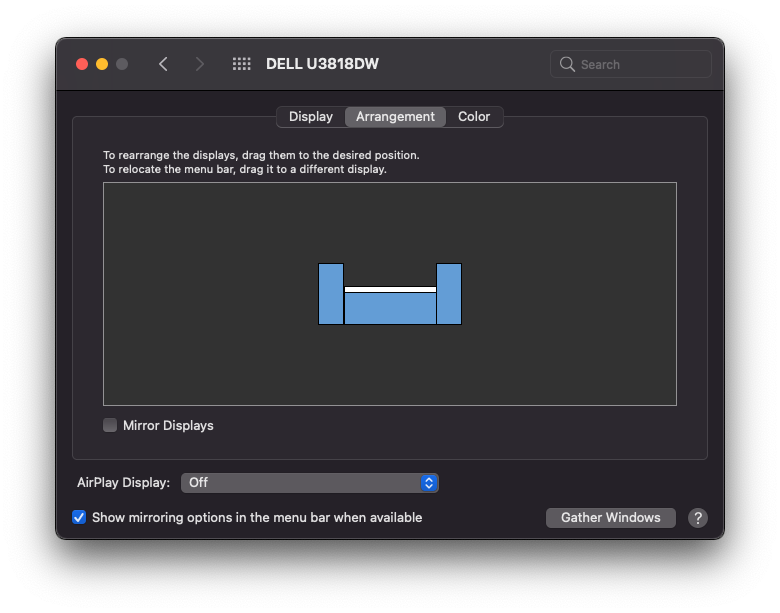780x613 pixels.
Task: Click into the Search field
Action: click(631, 64)
